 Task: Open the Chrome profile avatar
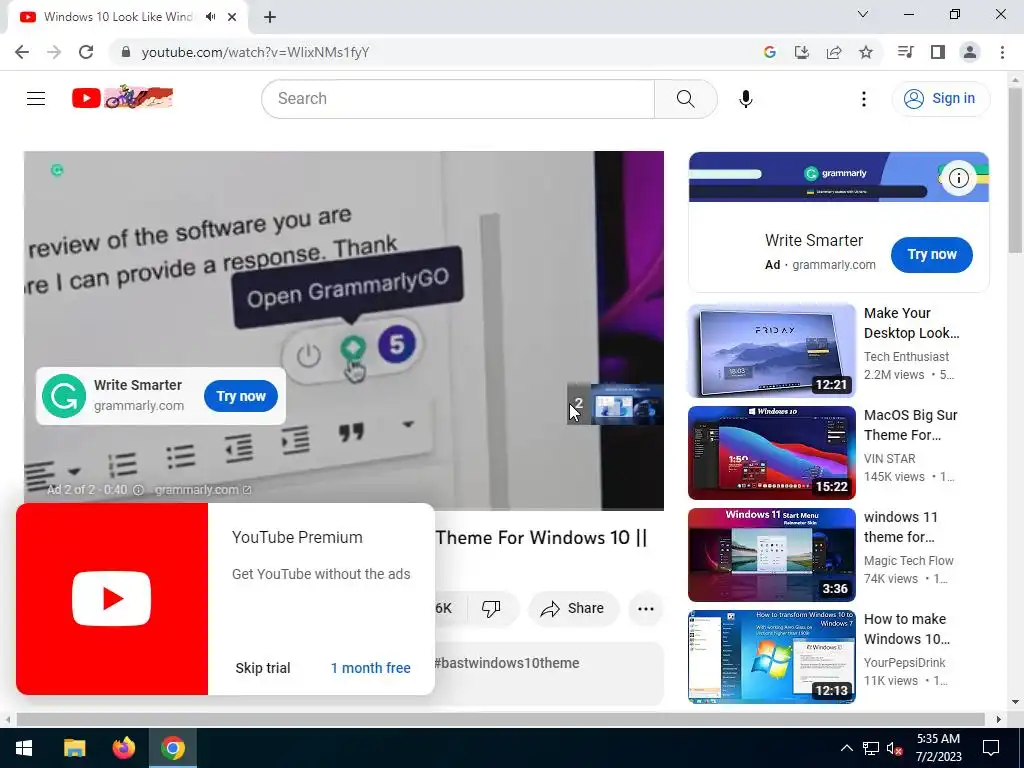(x=970, y=52)
